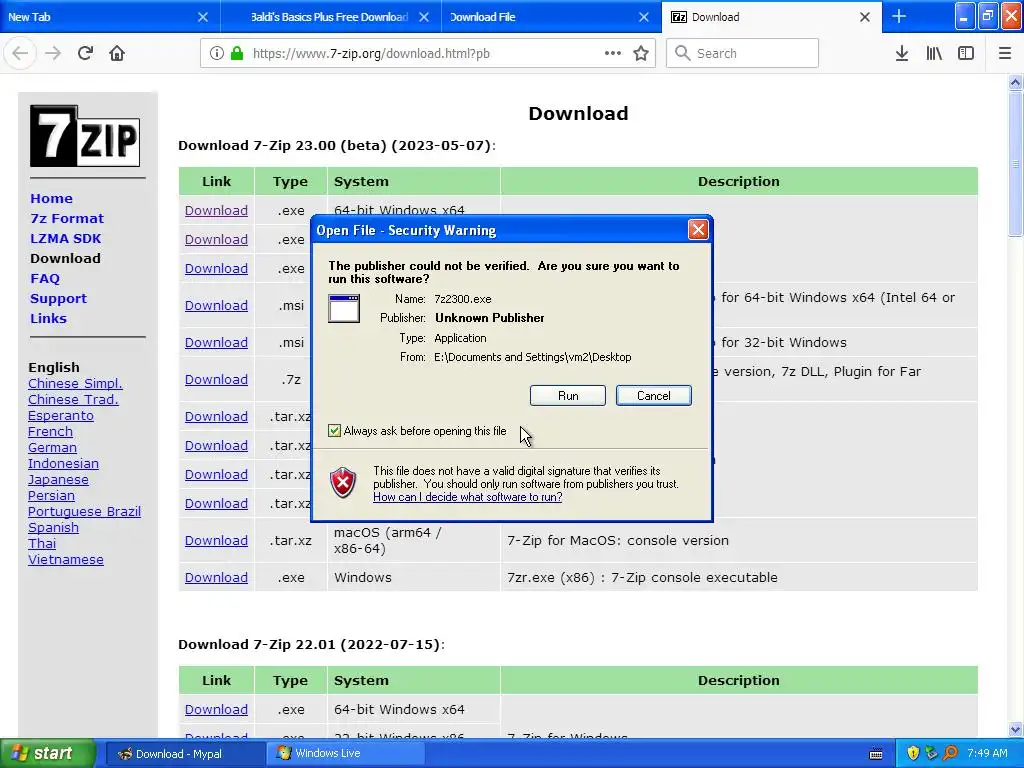Viewport: 1024px width, 768px height.
Task: Switch language to German
Action: [52, 448]
